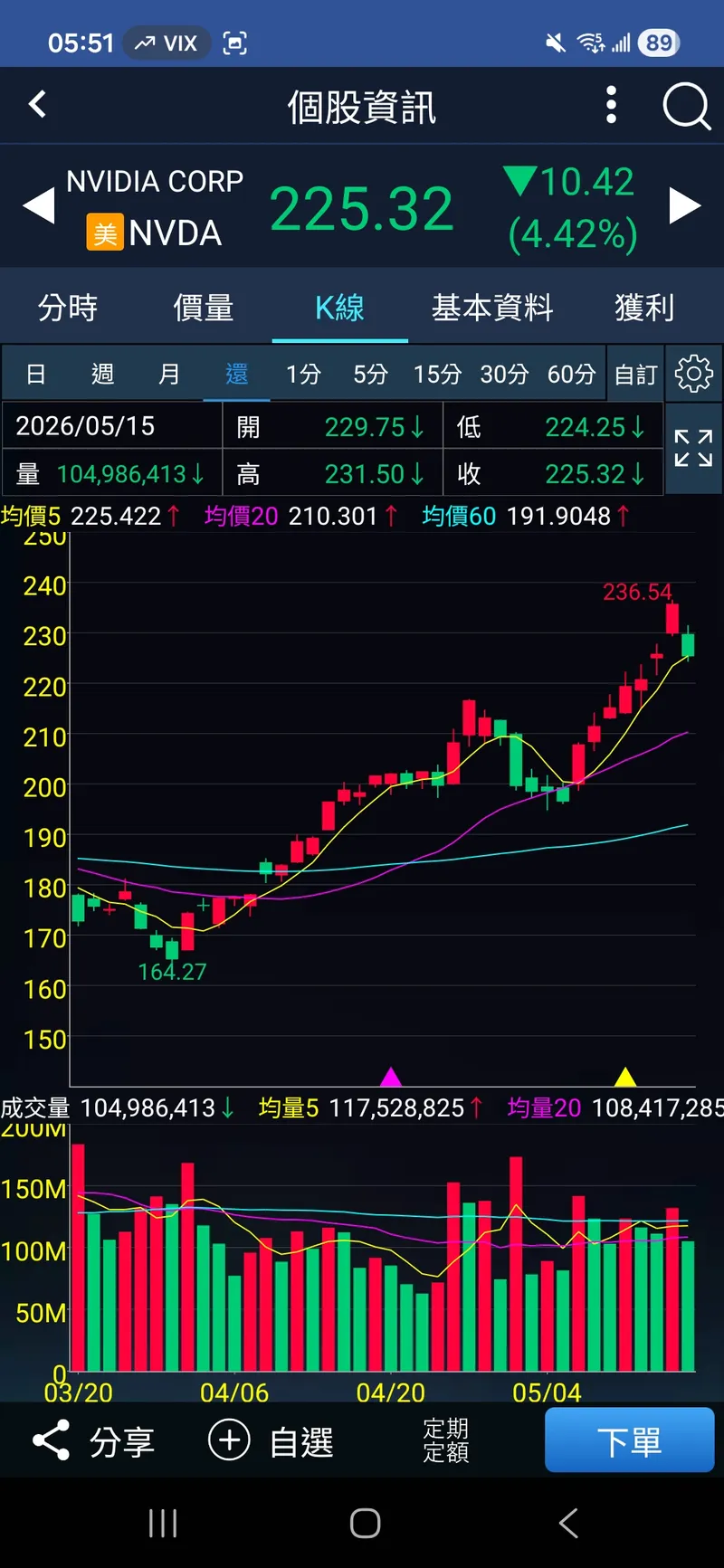Select 60分 interval
724x1568 pixels.
(571, 374)
